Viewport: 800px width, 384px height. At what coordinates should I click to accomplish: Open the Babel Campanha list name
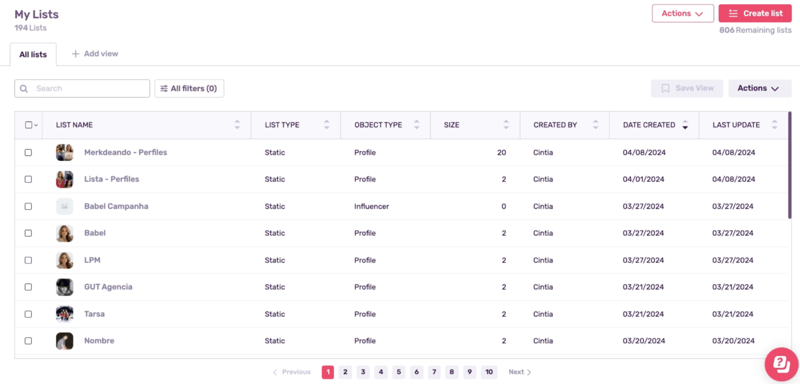(116, 207)
